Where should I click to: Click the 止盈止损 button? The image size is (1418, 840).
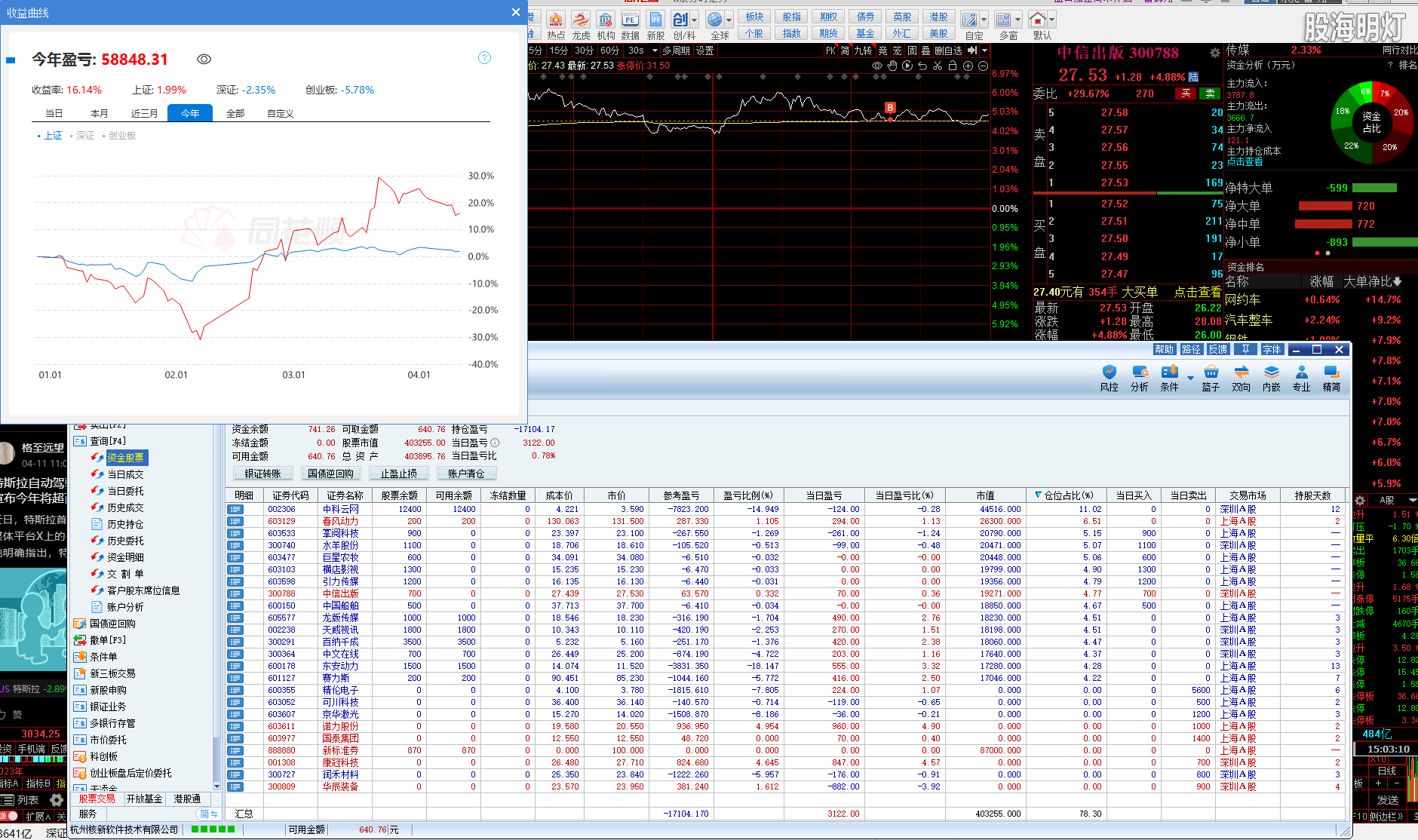click(398, 474)
